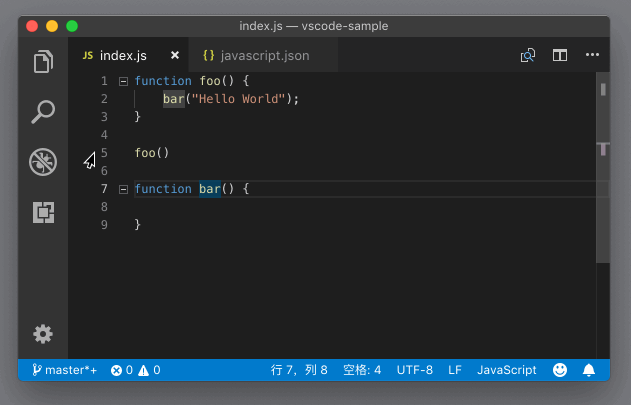
Task: Click the open changes icon in editor toolbar
Action: tap(528, 56)
